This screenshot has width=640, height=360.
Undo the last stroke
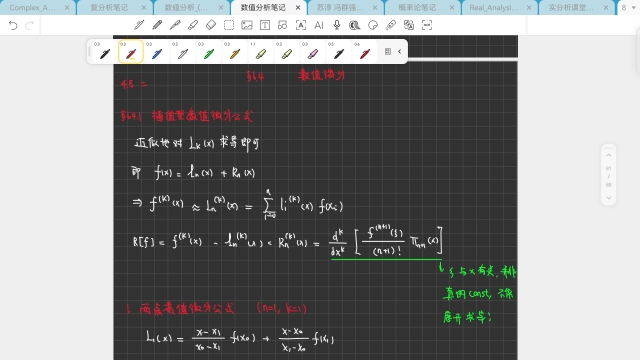[13, 25]
